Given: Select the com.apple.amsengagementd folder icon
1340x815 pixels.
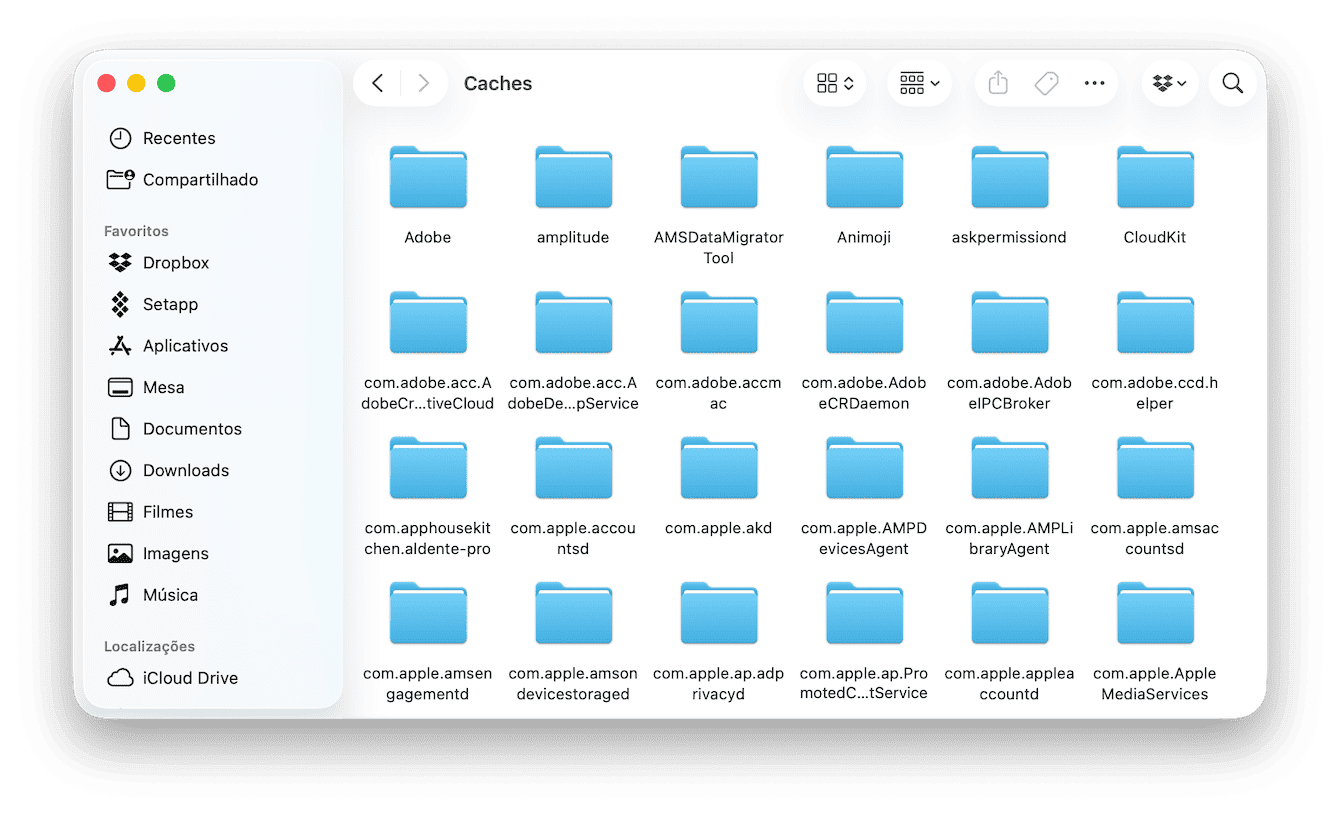Looking at the screenshot, I should (428, 613).
